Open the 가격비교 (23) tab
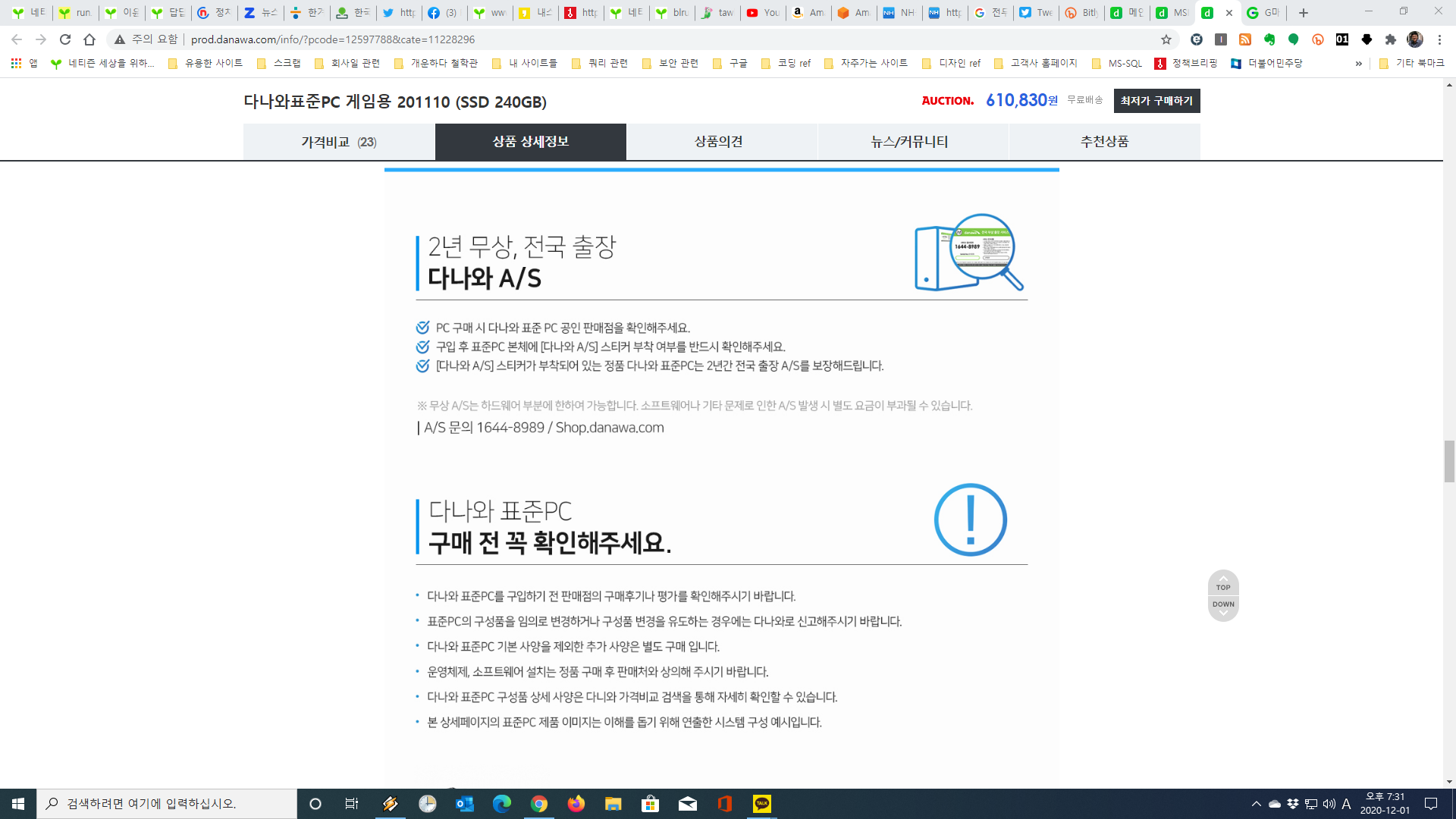This screenshot has height=819, width=1456. pos(339,142)
